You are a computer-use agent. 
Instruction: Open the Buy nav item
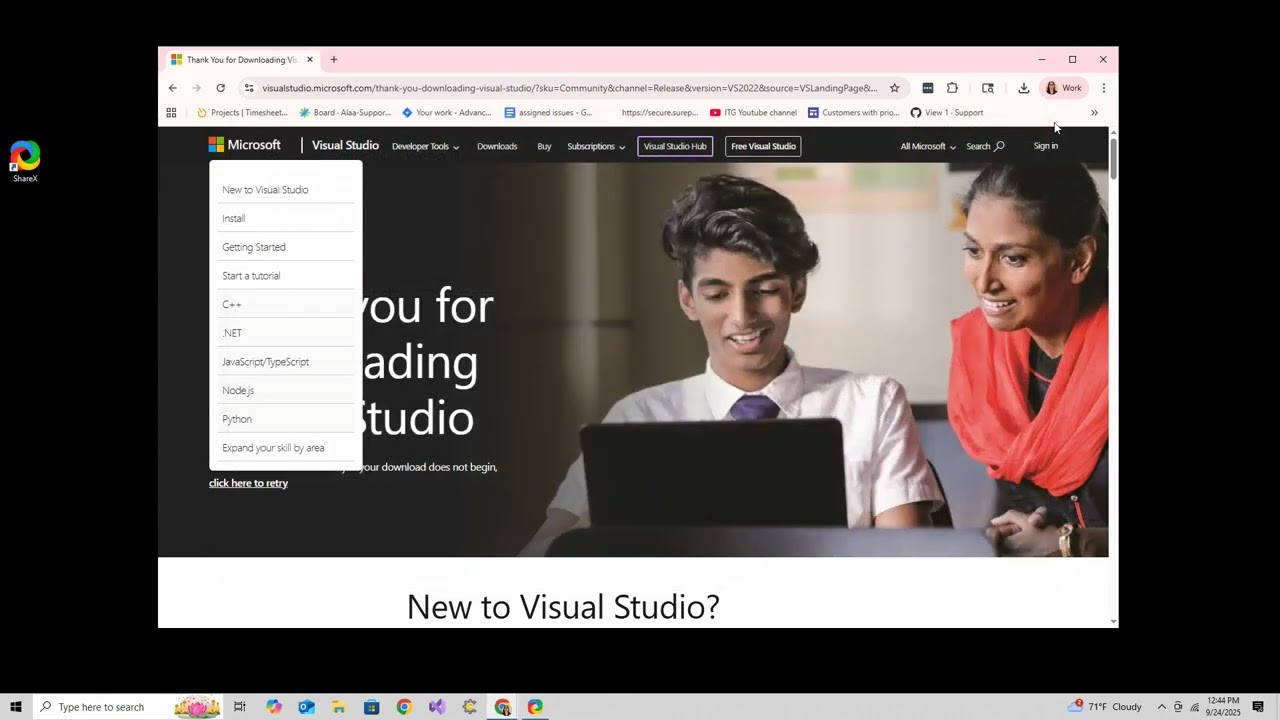tap(544, 146)
